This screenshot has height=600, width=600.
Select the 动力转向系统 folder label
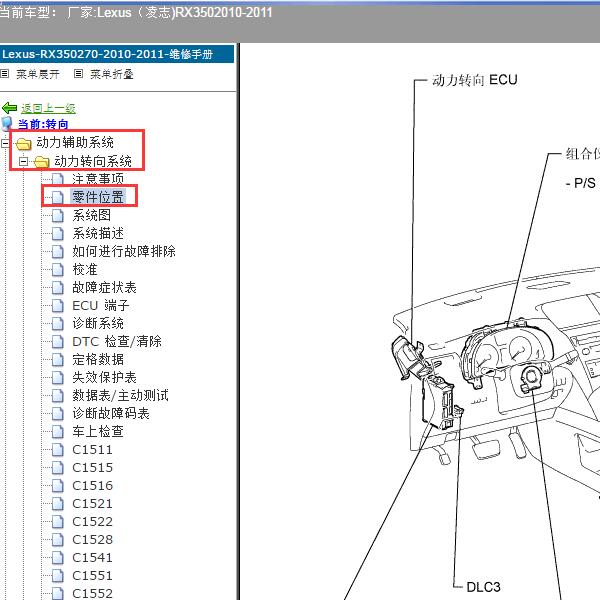[93, 161]
